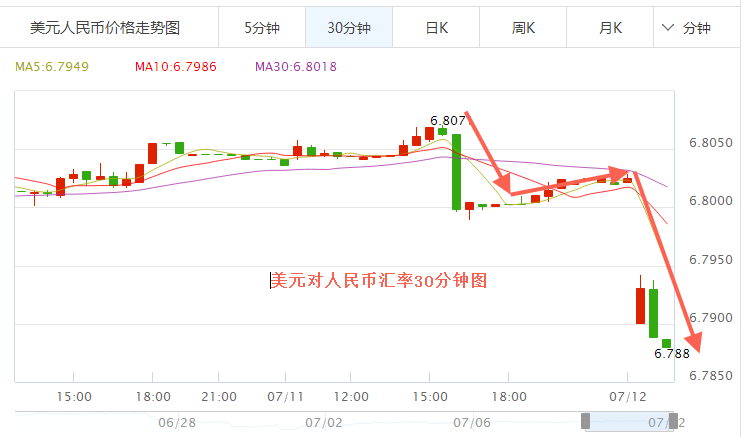The image size is (747, 437).
Task: Click the 07/06 date on timeline navigator
Action: click(472, 423)
